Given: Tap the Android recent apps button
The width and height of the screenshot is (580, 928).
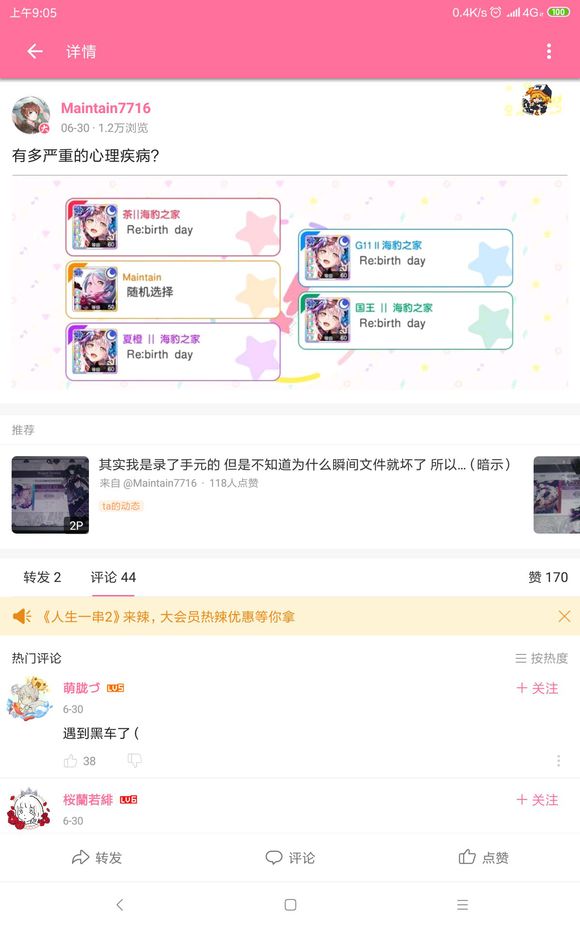Looking at the screenshot, I should (462, 904).
